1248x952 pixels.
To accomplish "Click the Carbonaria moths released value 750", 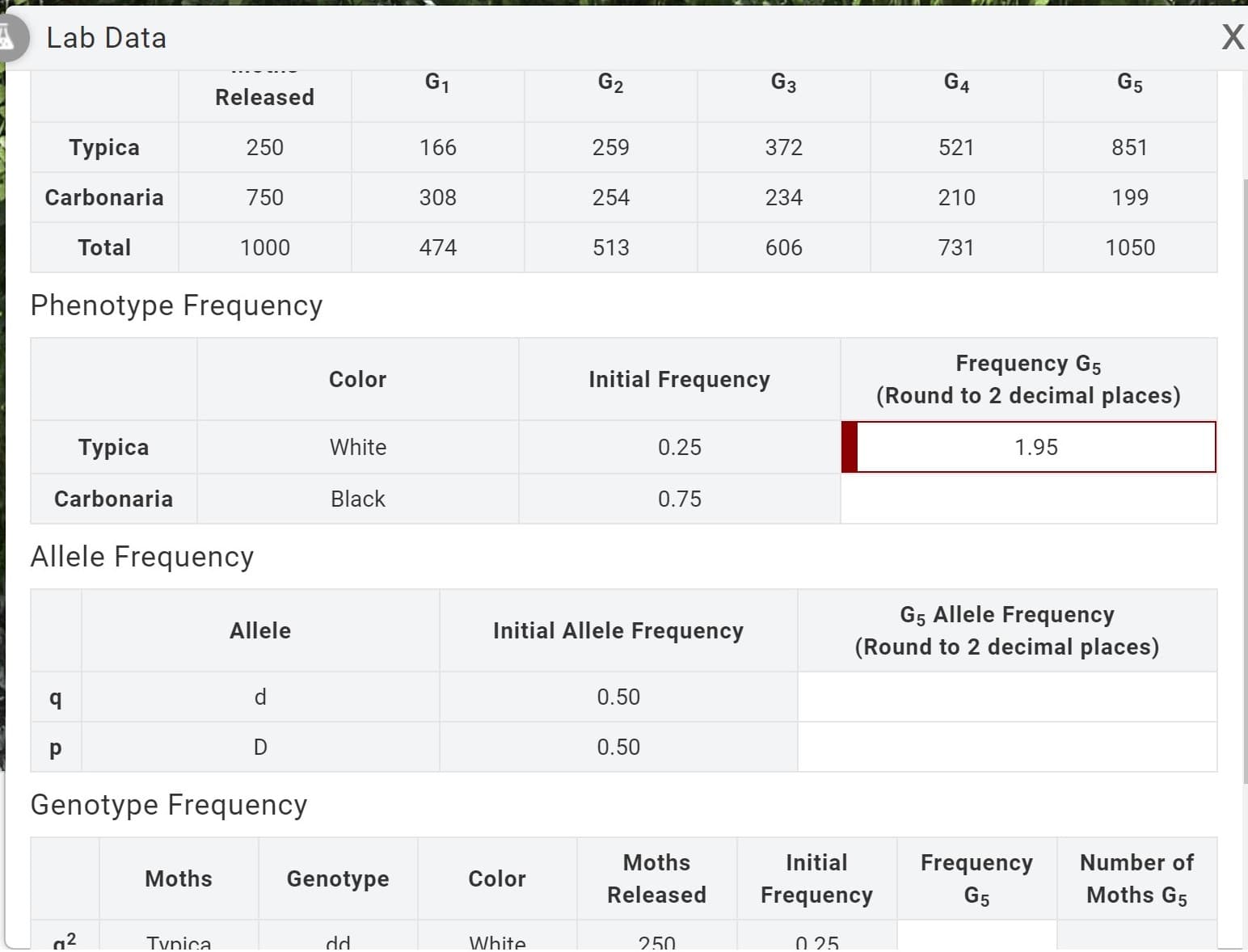I will pyautogui.click(x=264, y=197).
